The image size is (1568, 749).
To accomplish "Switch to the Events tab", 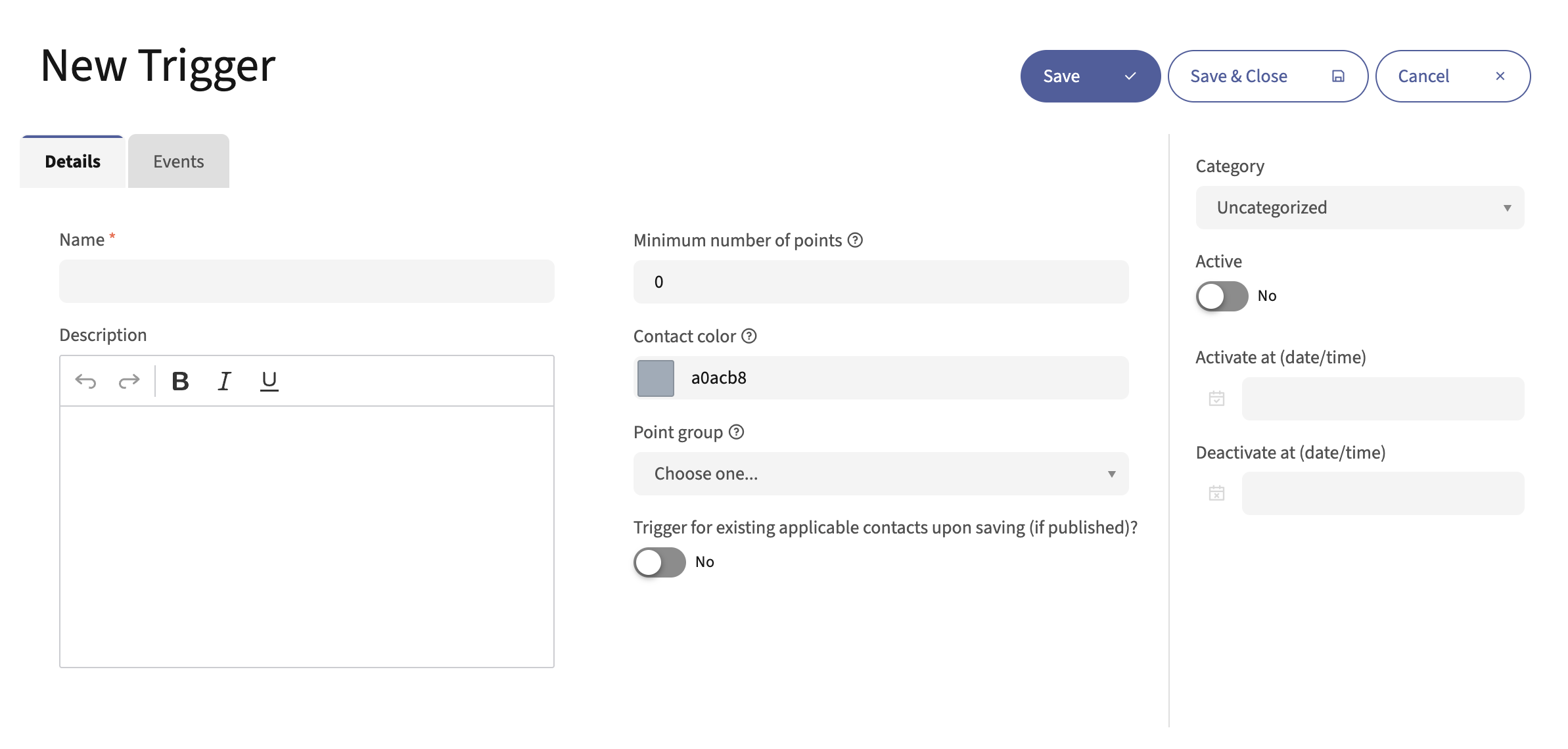I will coord(179,162).
